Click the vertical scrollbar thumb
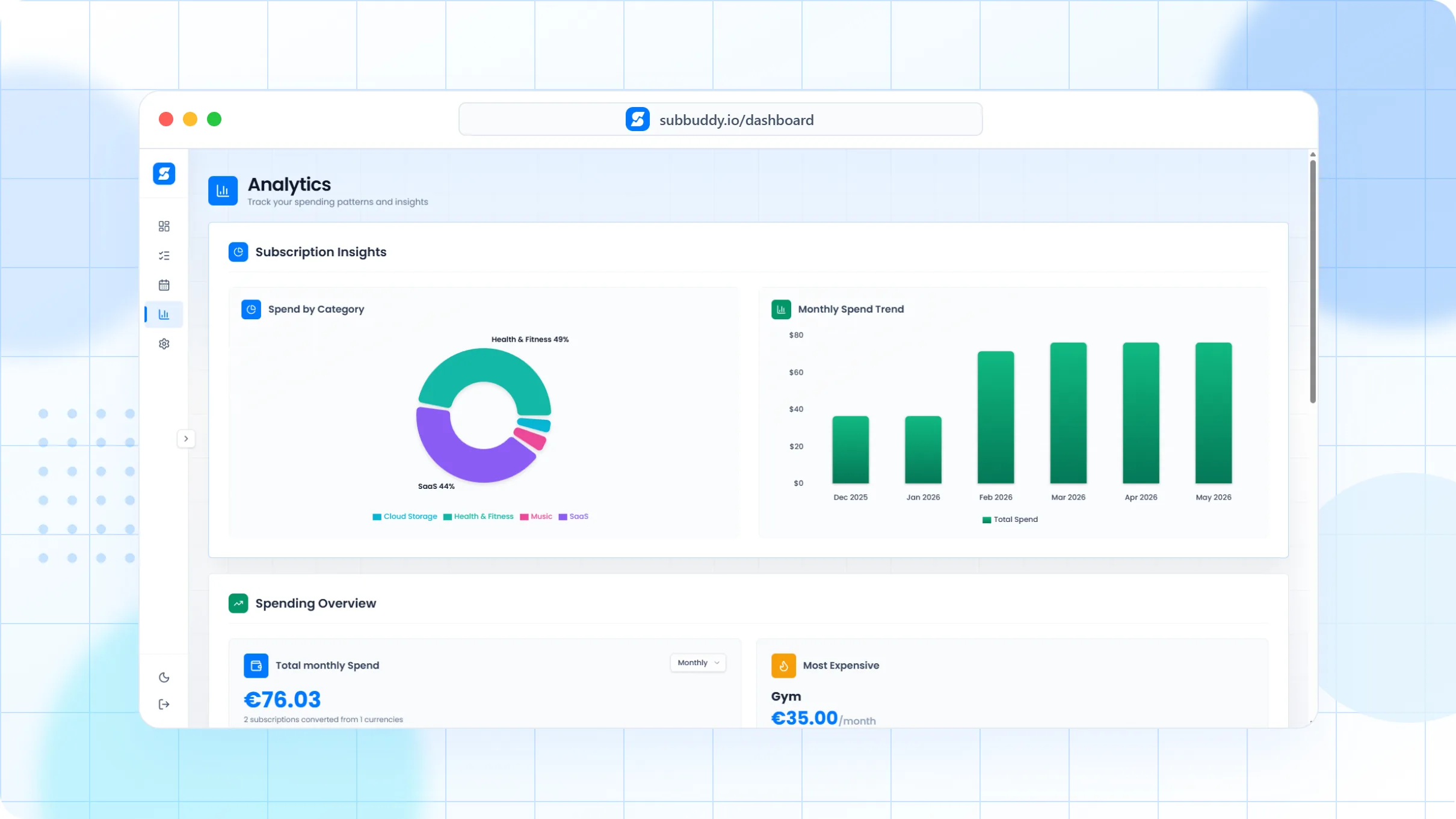Screen dimensions: 1456x819 point(1313,281)
